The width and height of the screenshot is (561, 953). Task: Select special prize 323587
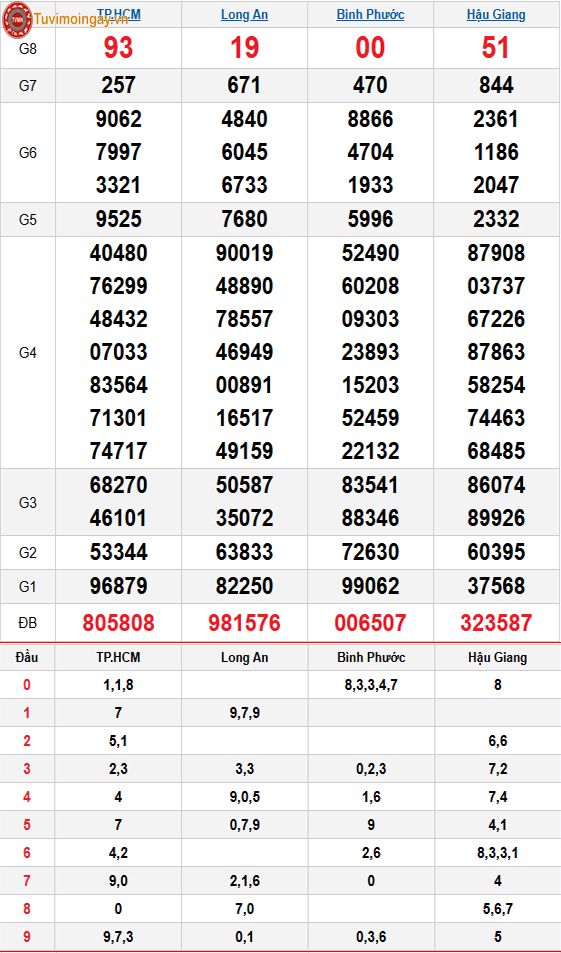pos(496,622)
